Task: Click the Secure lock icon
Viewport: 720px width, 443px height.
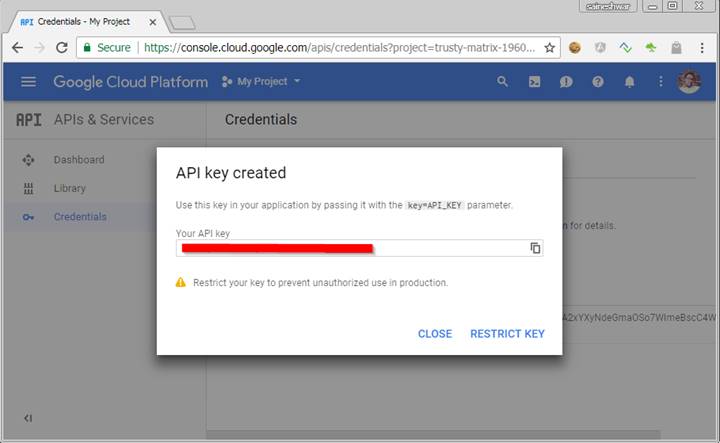Action: click(87, 47)
